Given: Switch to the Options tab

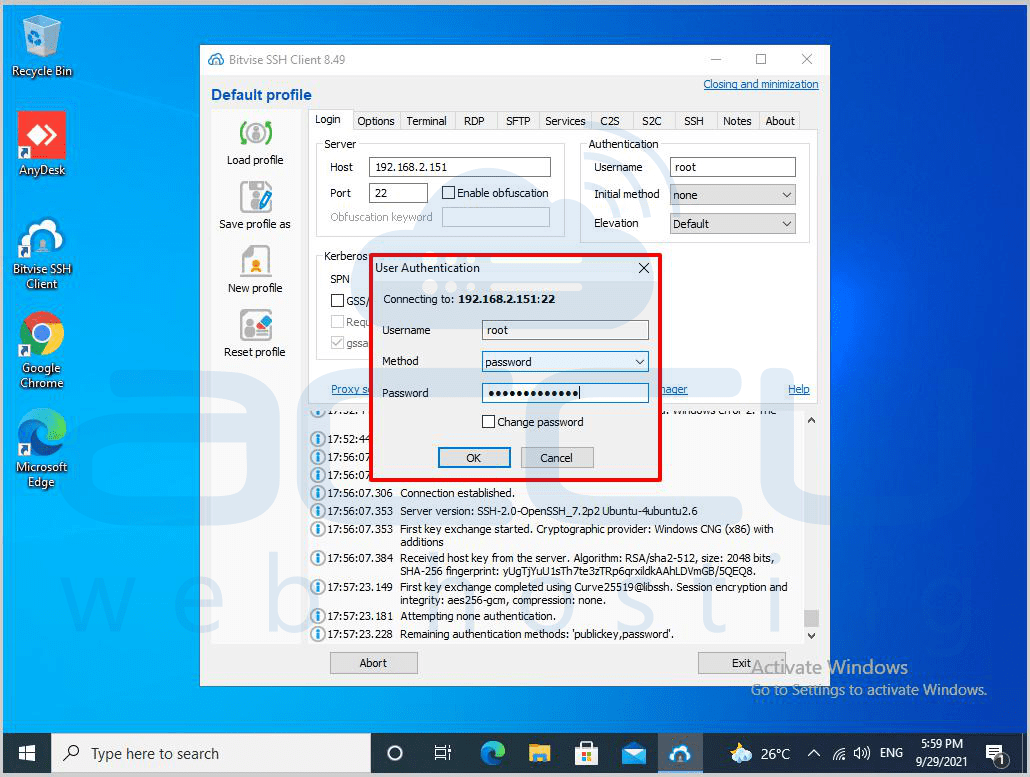Looking at the screenshot, I should click(x=376, y=121).
